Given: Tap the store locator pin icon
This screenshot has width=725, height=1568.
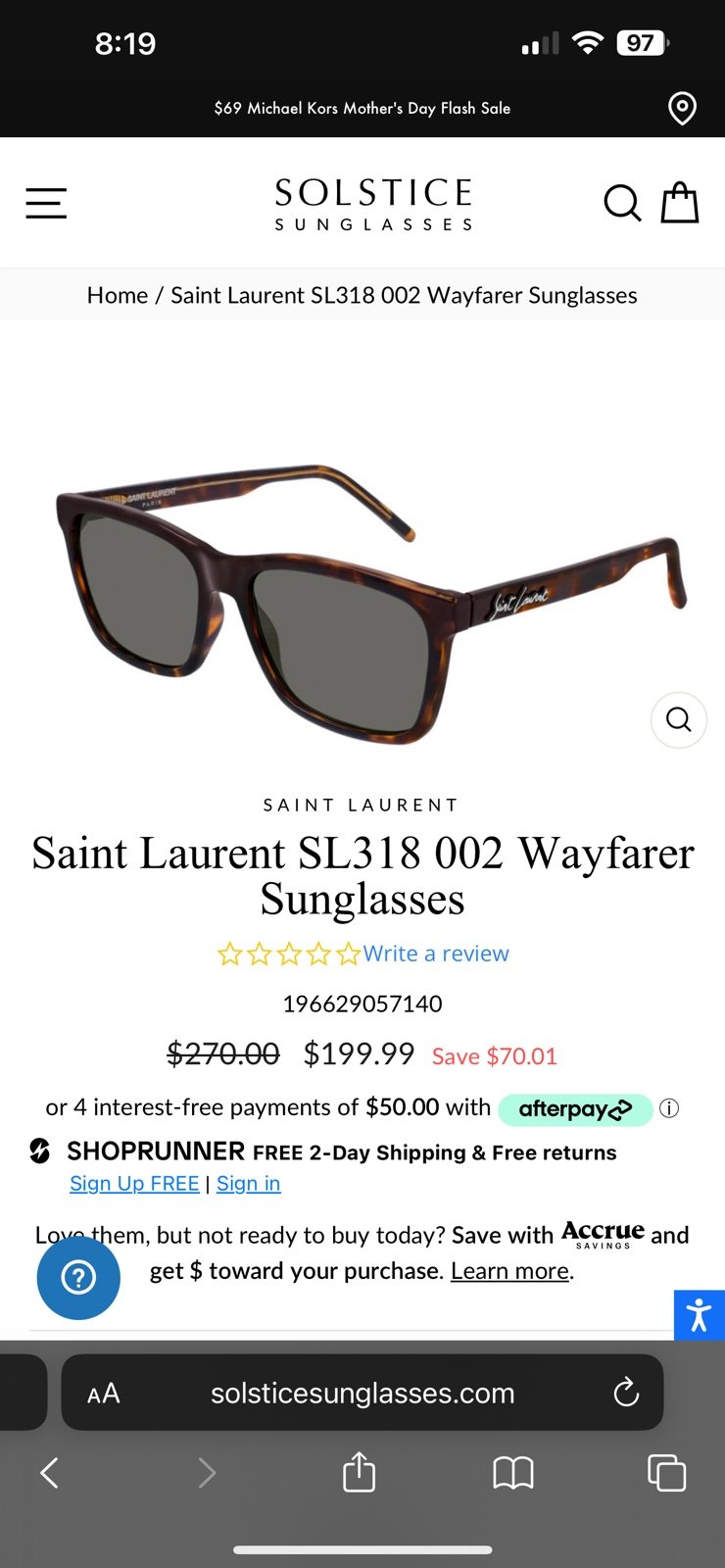Looking at the screenshot, I should click(682, 108).
